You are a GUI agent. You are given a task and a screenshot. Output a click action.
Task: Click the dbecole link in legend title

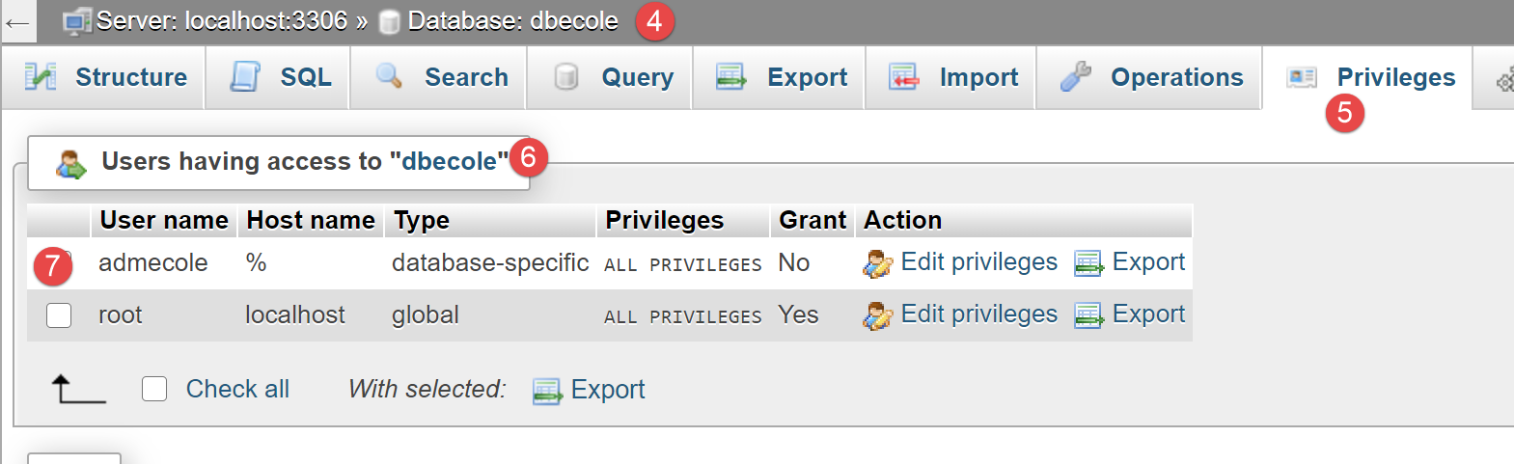[449, 162]
